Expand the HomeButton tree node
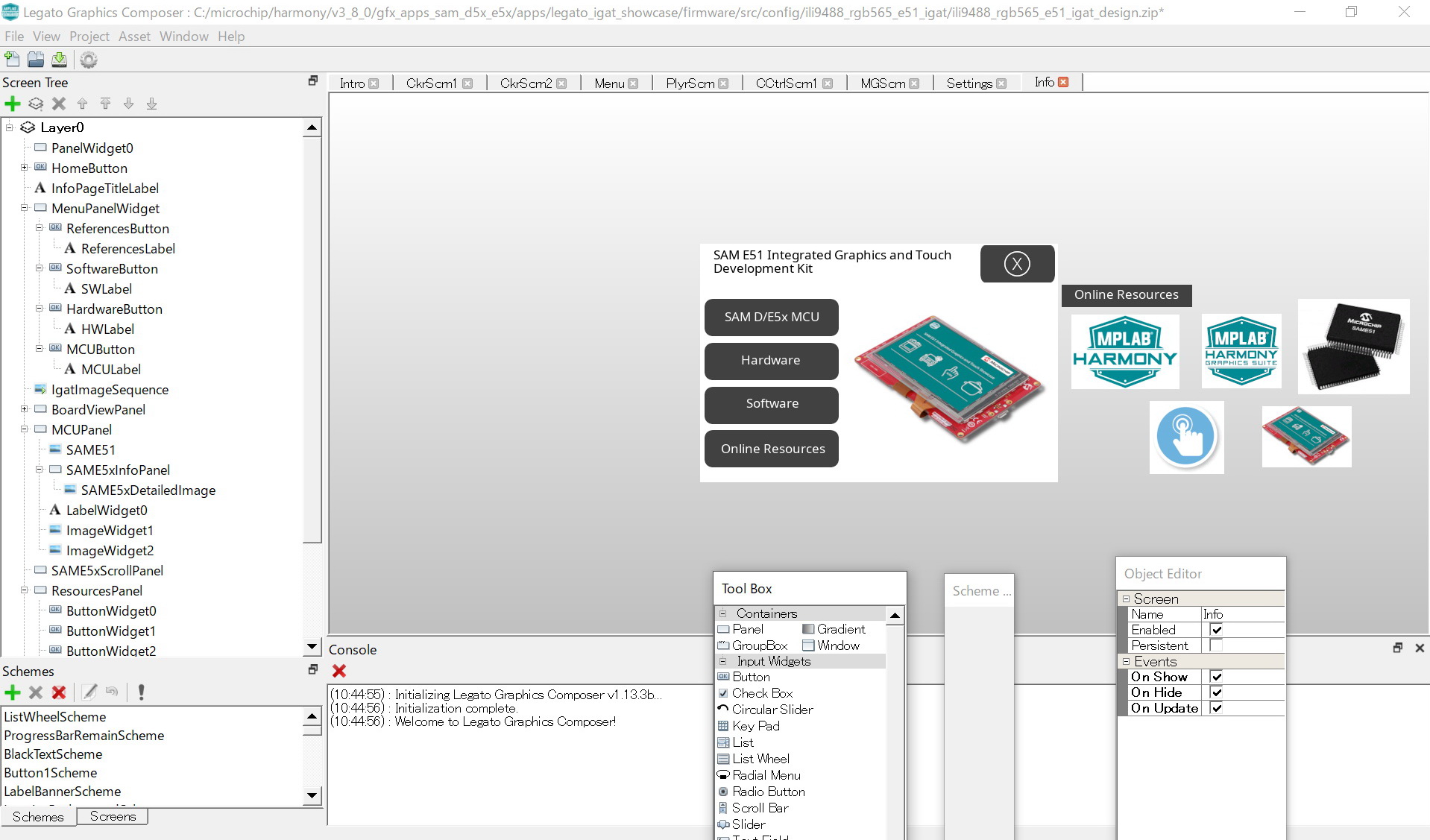 [x=25, y=168]
